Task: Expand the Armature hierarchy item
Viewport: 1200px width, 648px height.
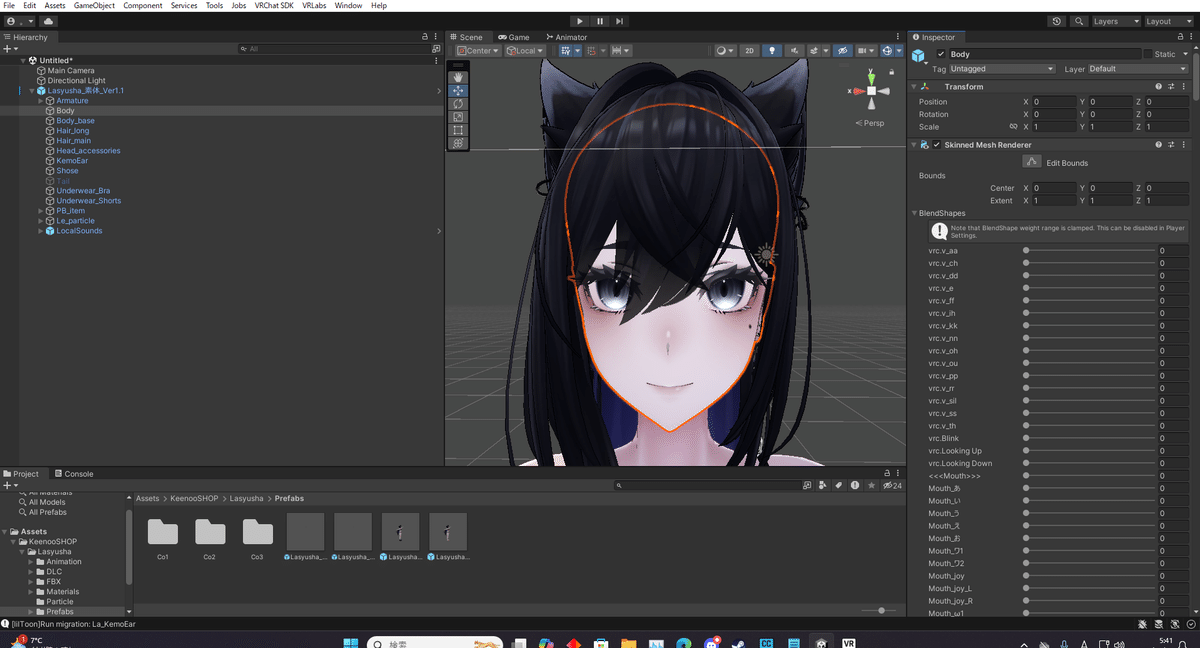Action: pyautogui.click(x=40, y=101)
